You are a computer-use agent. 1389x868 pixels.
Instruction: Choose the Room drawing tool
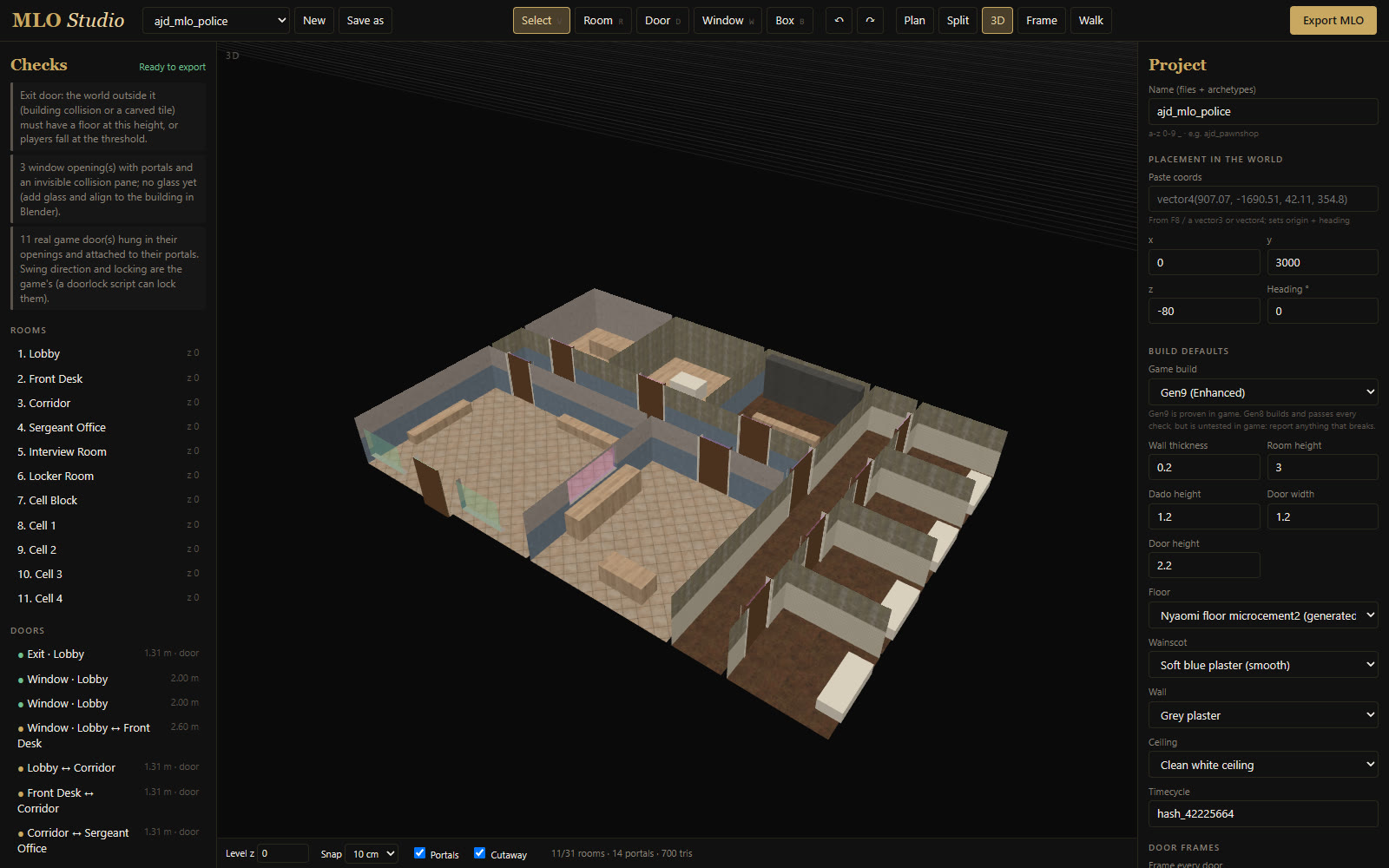tap(603, 20)
